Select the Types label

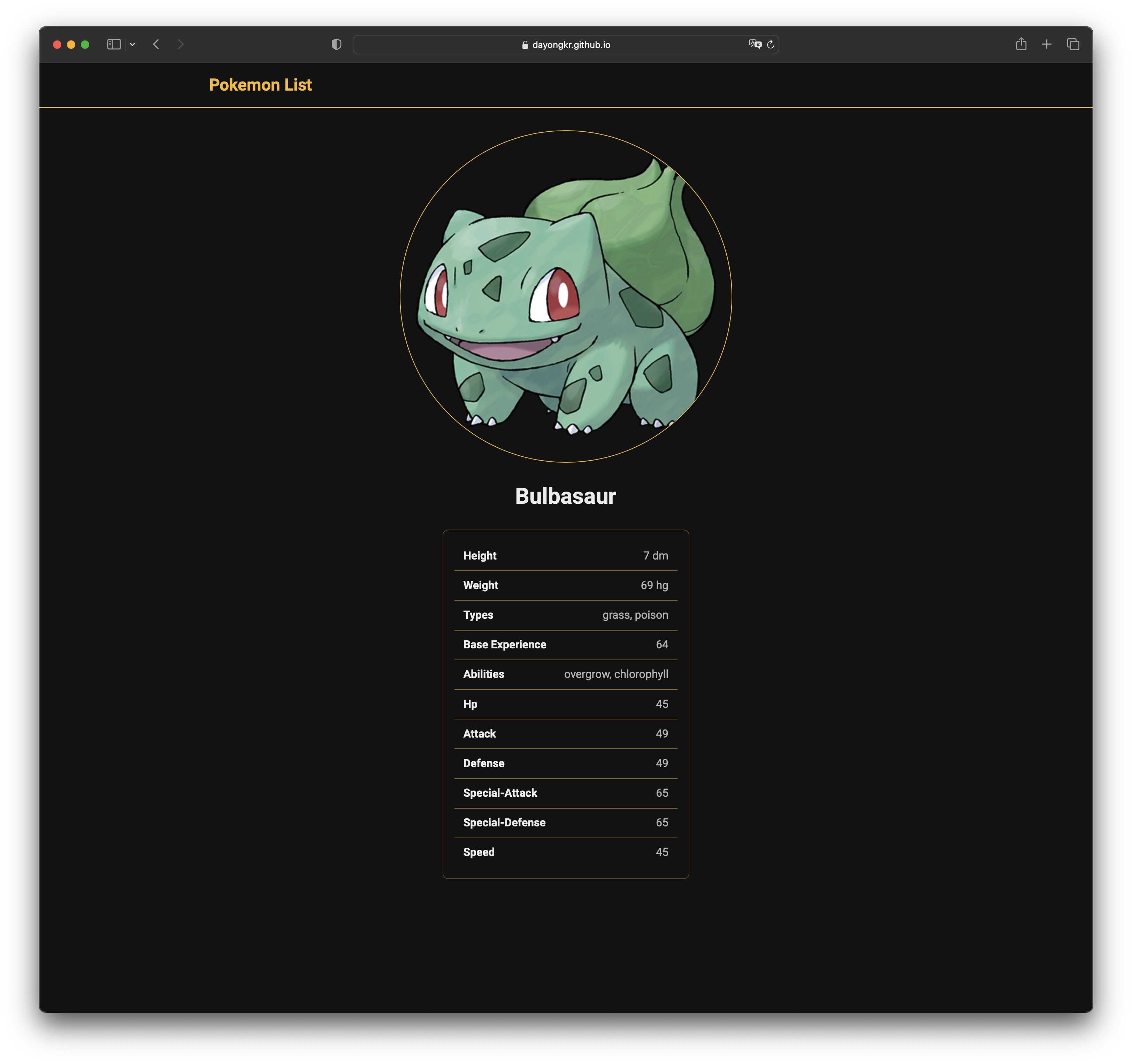pyautogui.click(x=478, y=615)
